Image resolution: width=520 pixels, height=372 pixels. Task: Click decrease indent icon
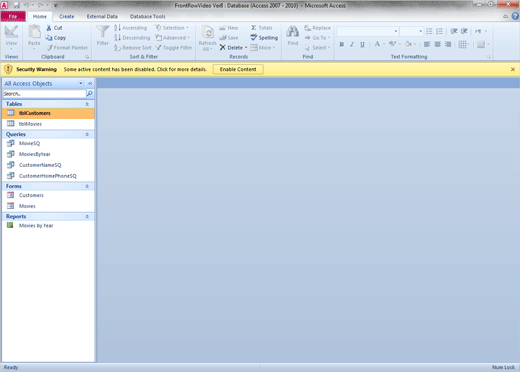tap(454, 31)
